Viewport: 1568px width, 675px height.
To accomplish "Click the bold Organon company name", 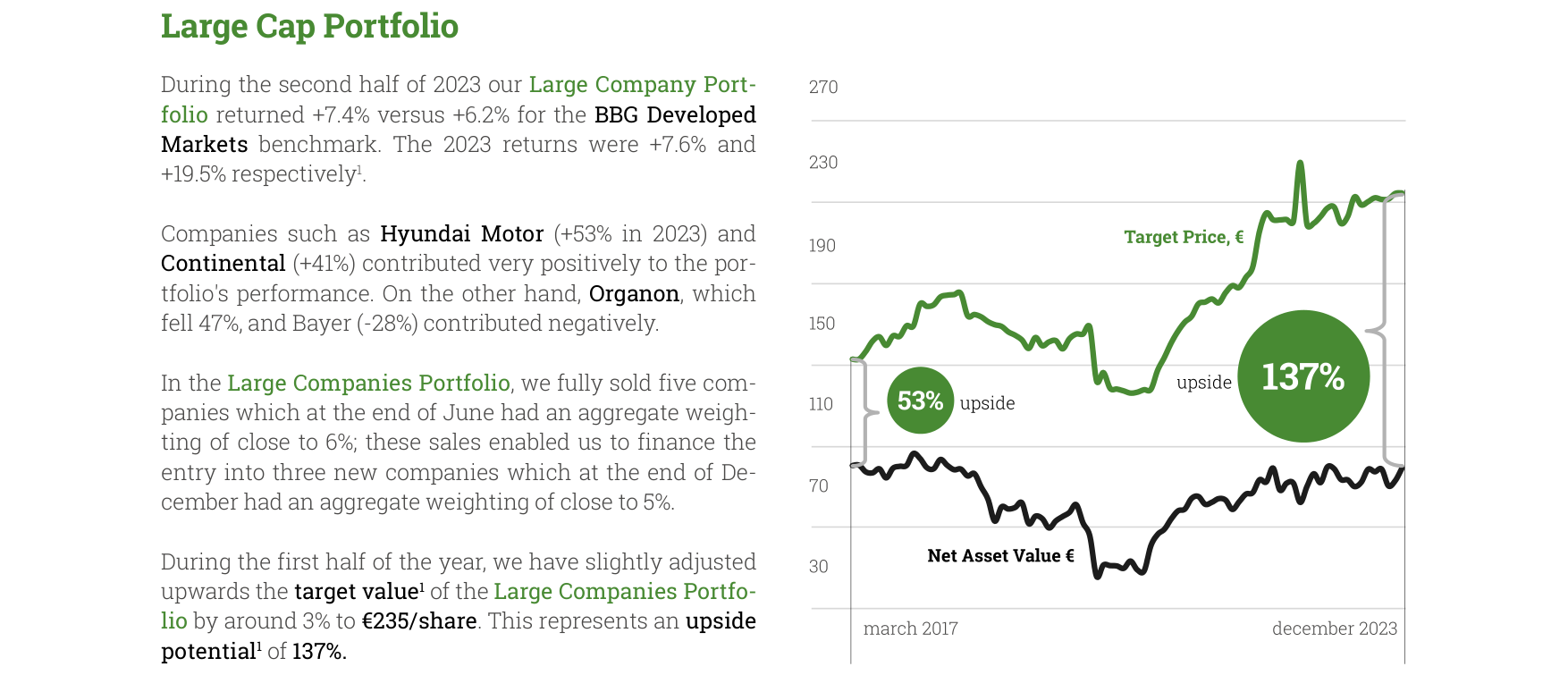I will pyautogui.click(x=634, y=294).
